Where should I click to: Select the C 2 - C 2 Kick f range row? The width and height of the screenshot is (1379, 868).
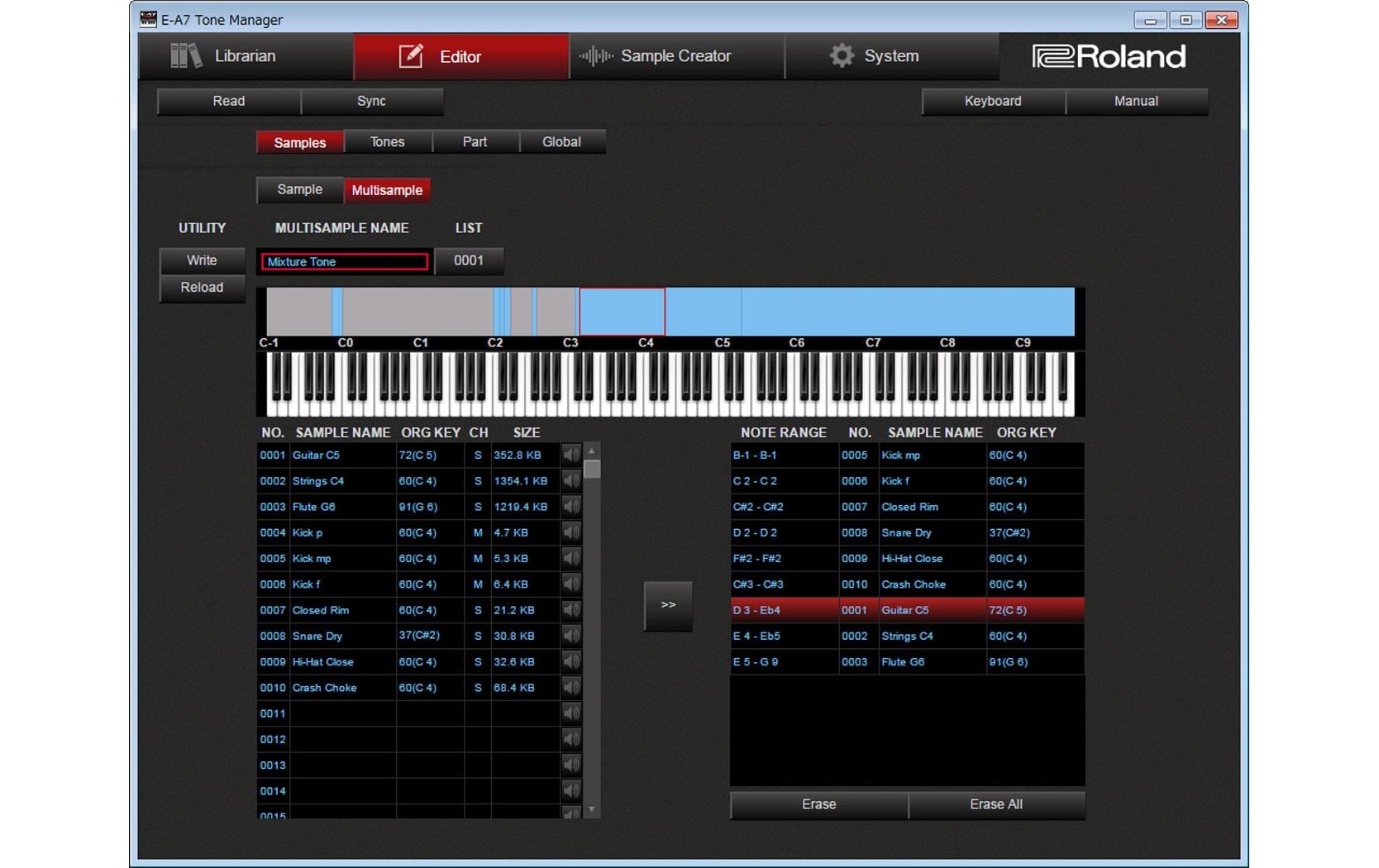click(x=907, y=480)
